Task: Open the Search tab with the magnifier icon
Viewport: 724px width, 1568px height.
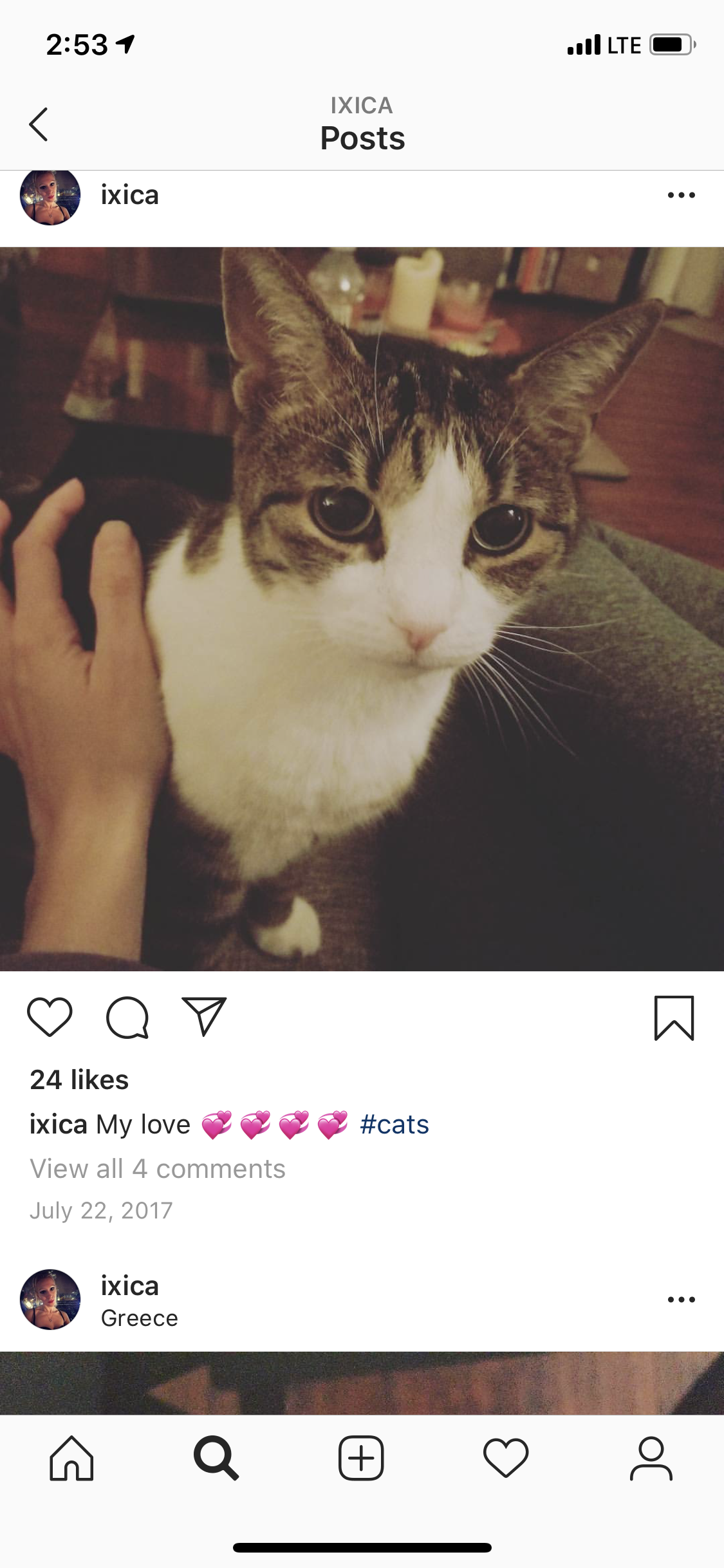Action: 216,1459
